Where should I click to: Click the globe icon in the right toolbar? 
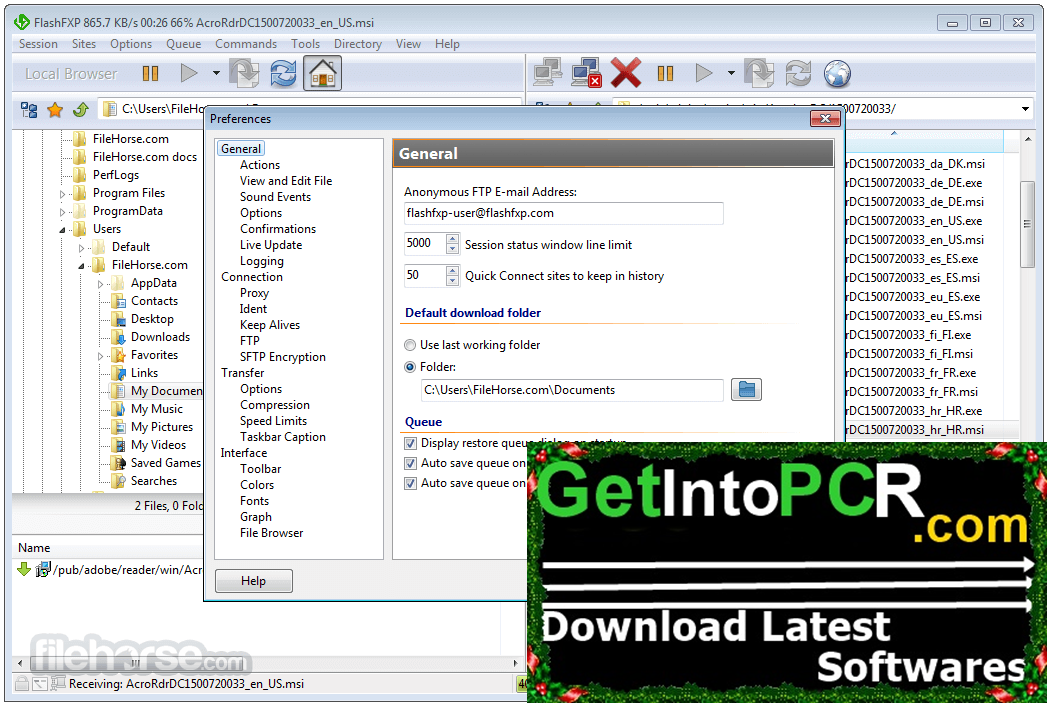(837, 74)
